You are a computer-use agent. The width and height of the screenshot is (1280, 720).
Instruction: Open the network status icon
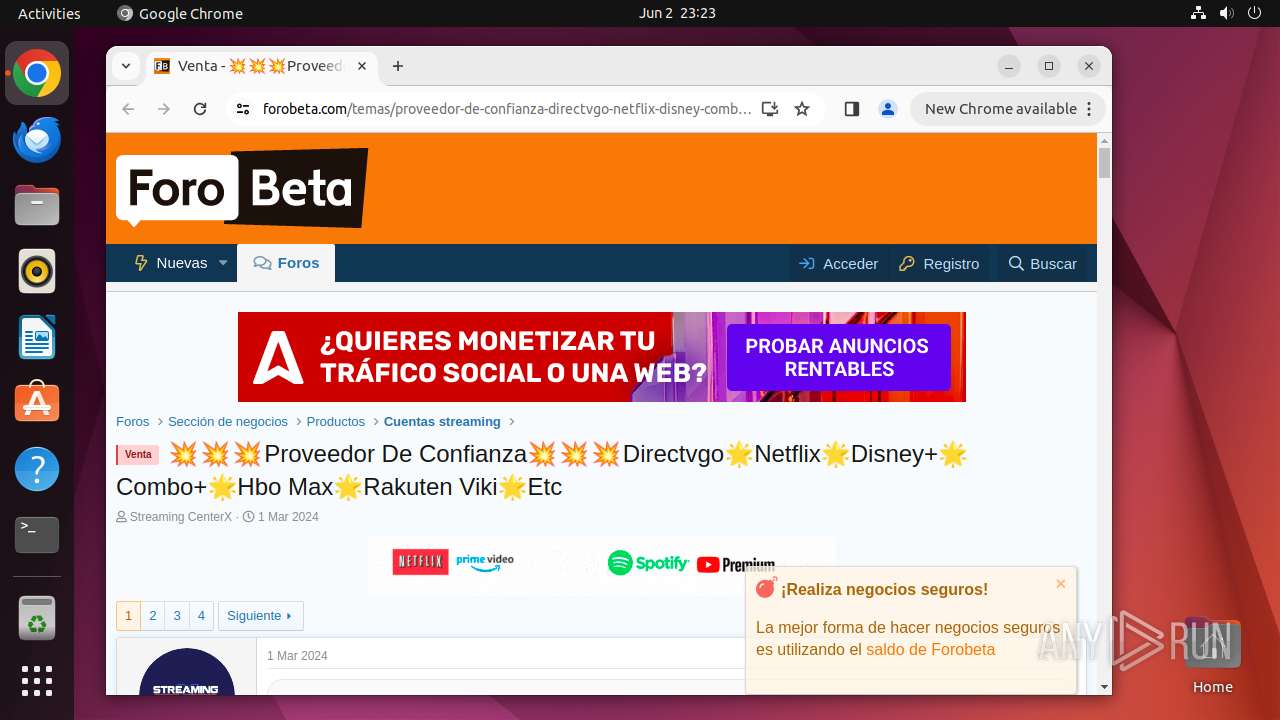[1198, 13]
